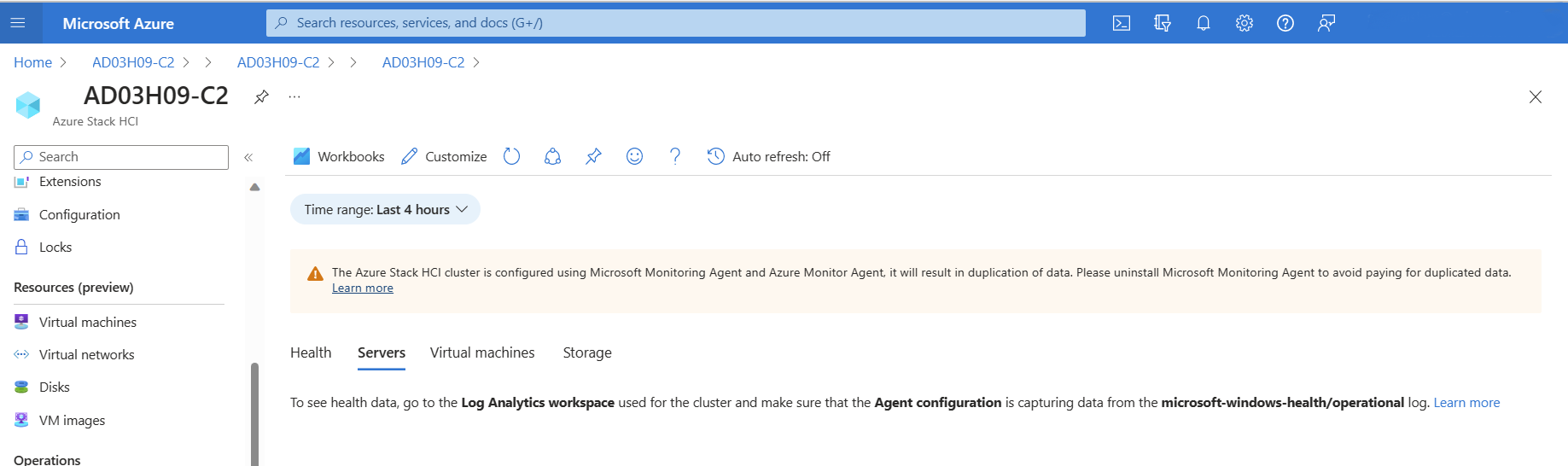
Task: Open the Workbooks button
Action: click(x=339, y=156)
